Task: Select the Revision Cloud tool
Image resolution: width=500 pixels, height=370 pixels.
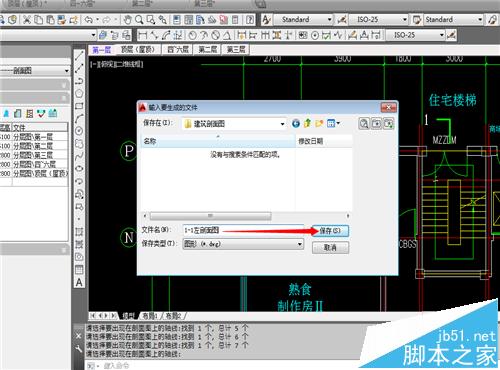Action: pos(79,144)
